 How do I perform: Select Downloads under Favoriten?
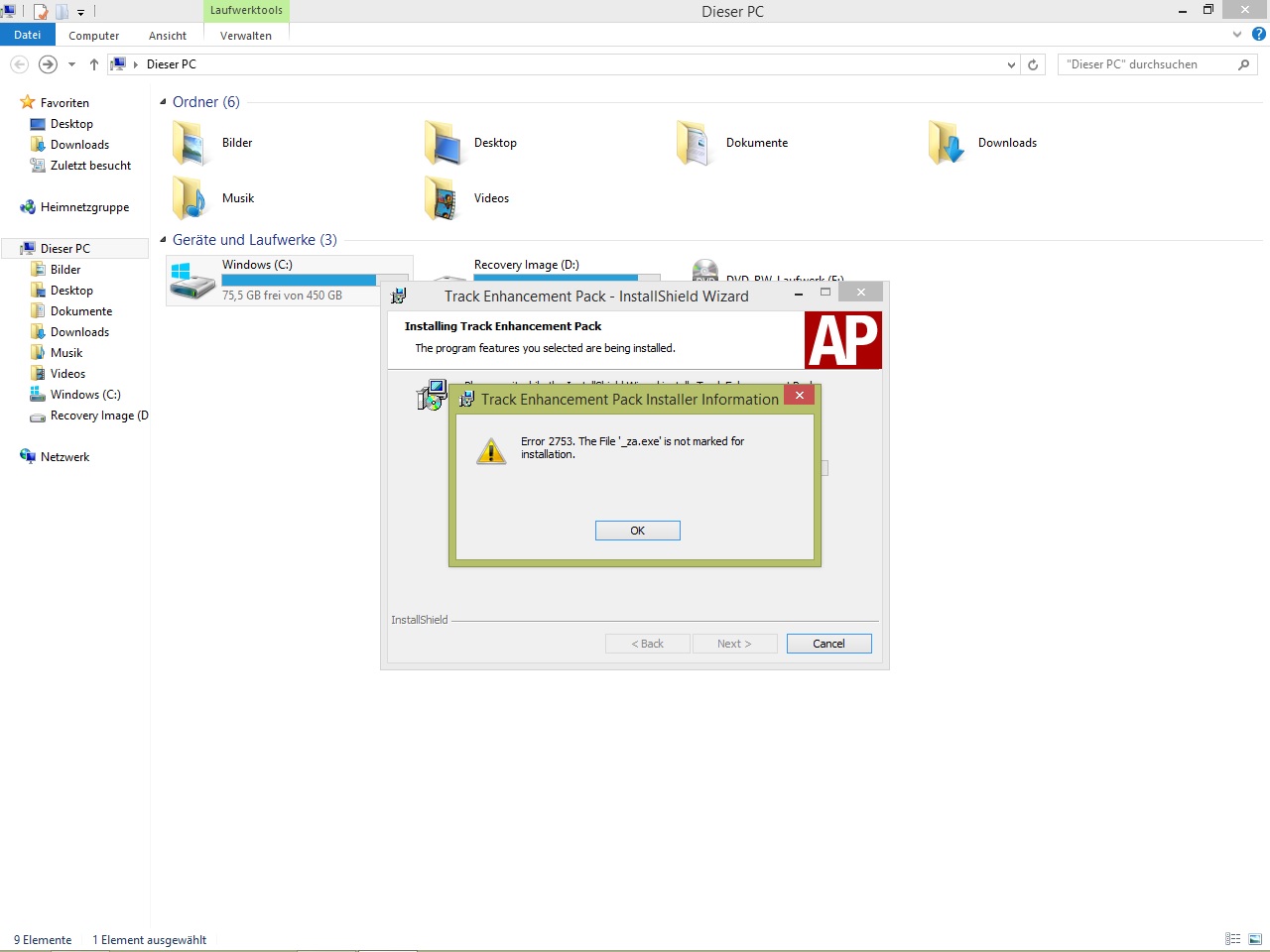79,145
